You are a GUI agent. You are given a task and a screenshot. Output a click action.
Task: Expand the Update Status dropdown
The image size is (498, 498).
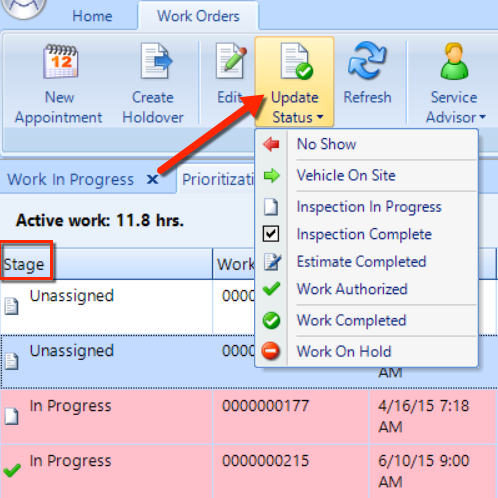(295, 82)
